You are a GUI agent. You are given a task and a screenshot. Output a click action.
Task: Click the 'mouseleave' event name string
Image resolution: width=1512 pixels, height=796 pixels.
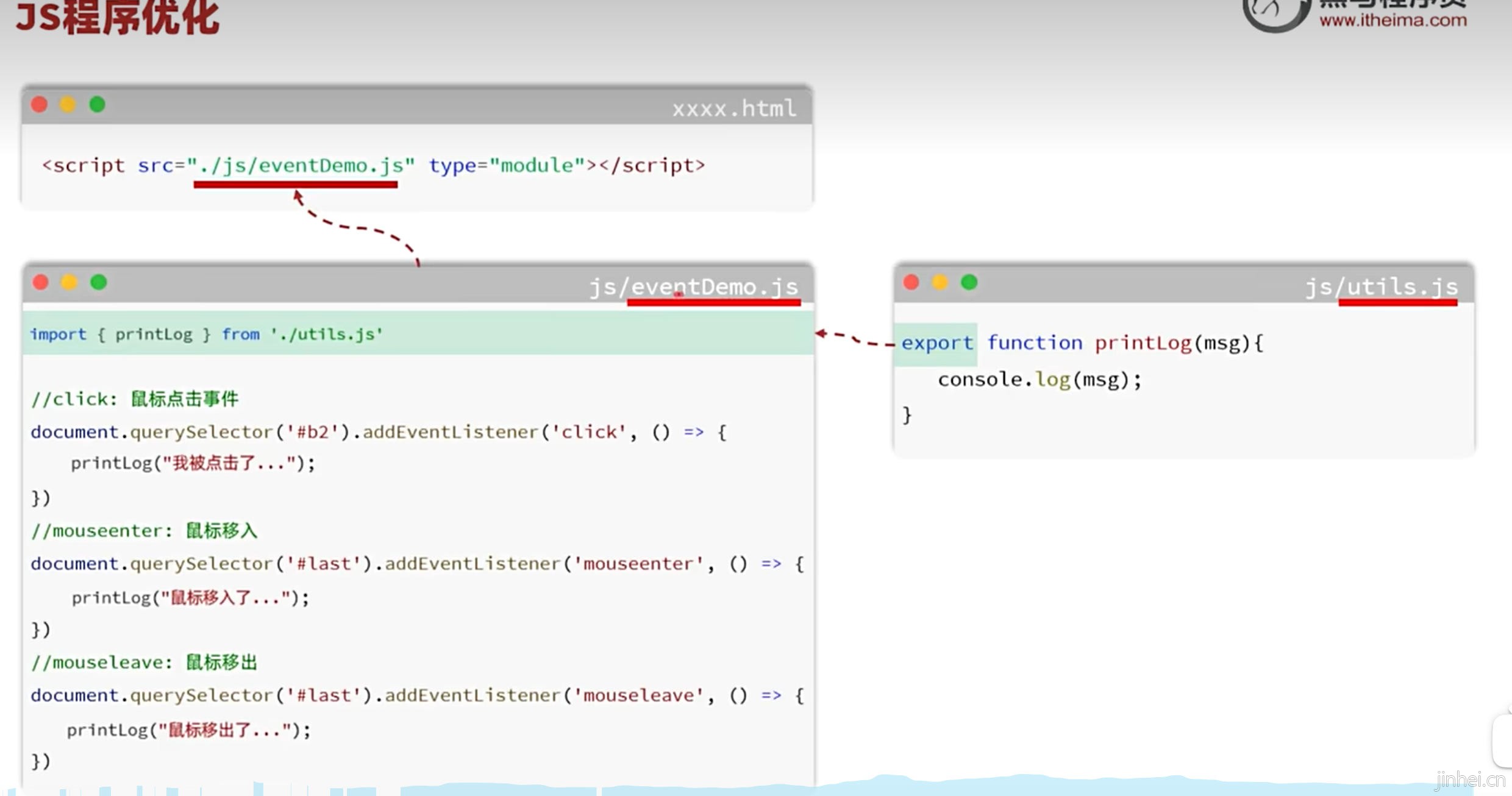638,695
